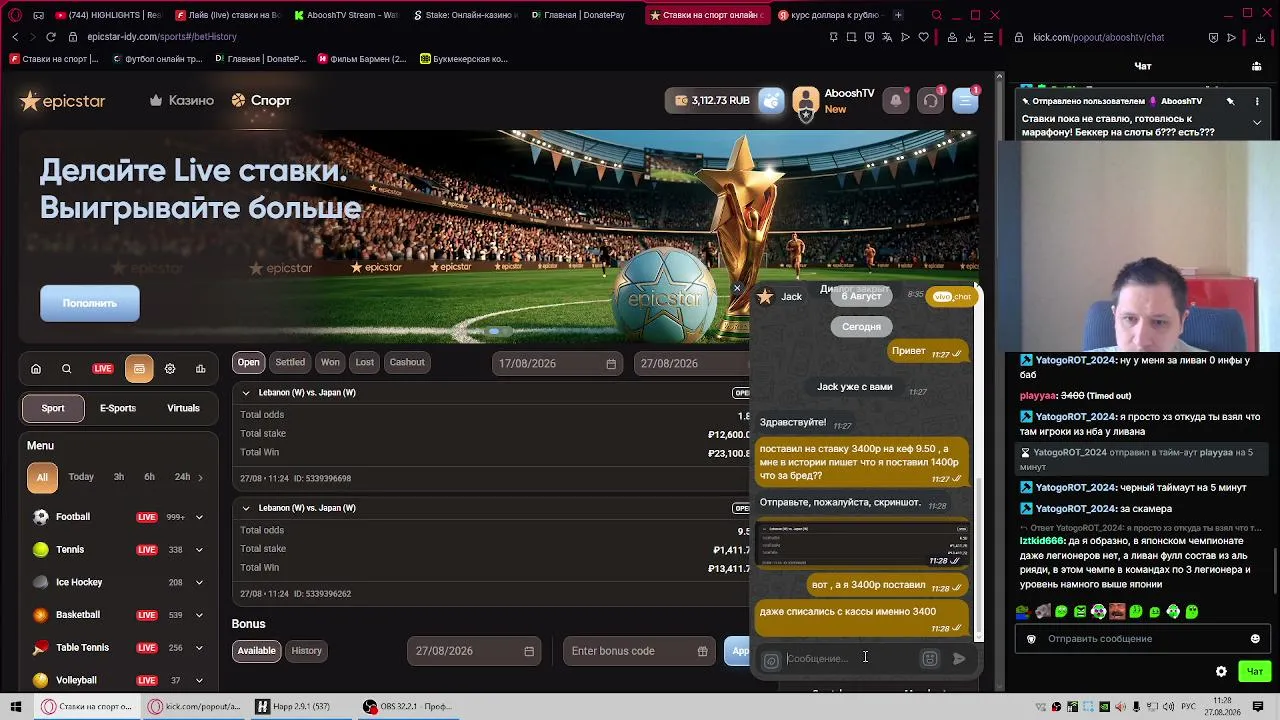Click the green Чат send button
Viewport: 1280px width, 720px height.
click(1254, 671)
